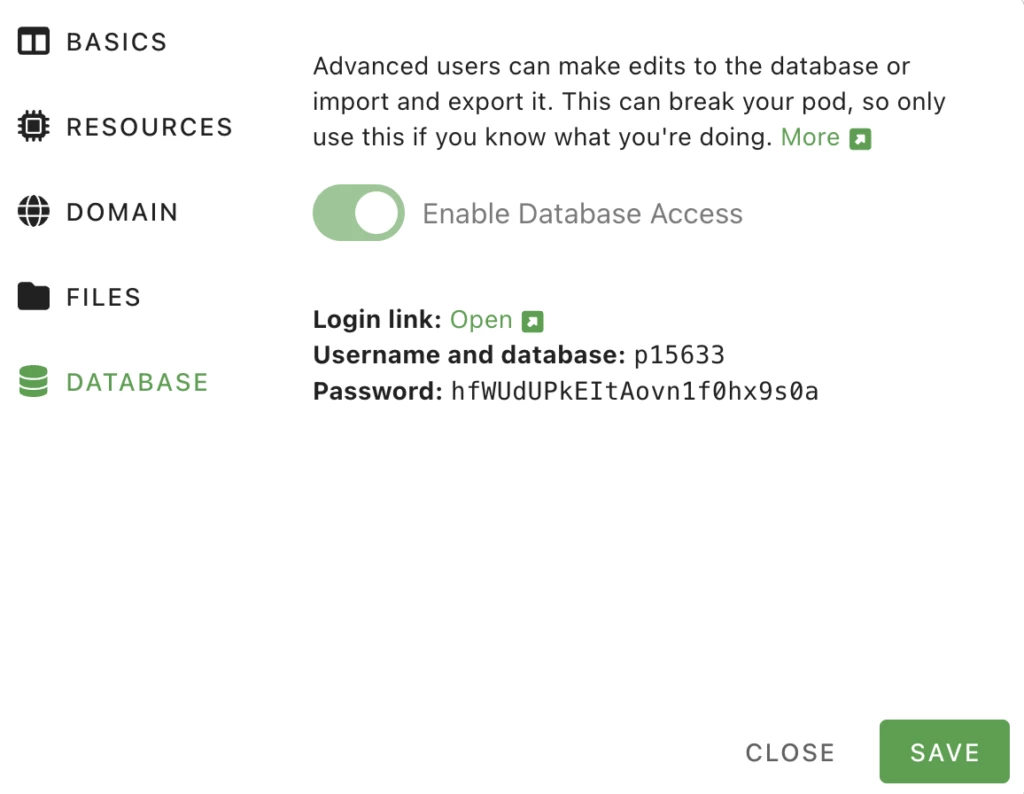The width and height of the screenshot is (1024, 794).
Task: Click the Files folder icon
Action: 34,297
